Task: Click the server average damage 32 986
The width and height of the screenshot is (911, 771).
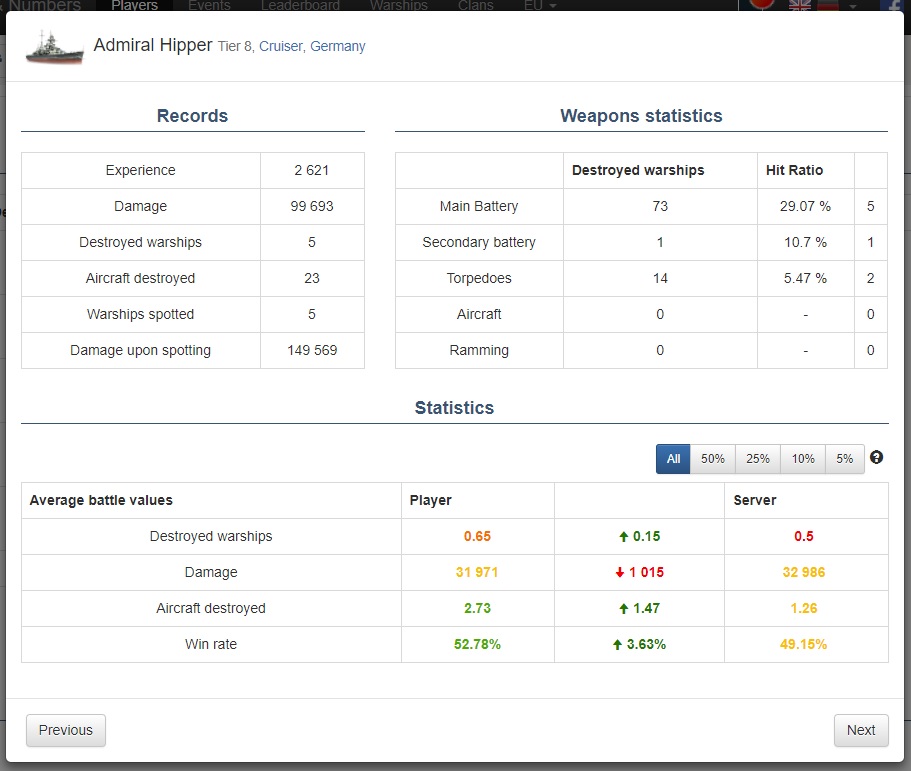Action: (804, 572)
